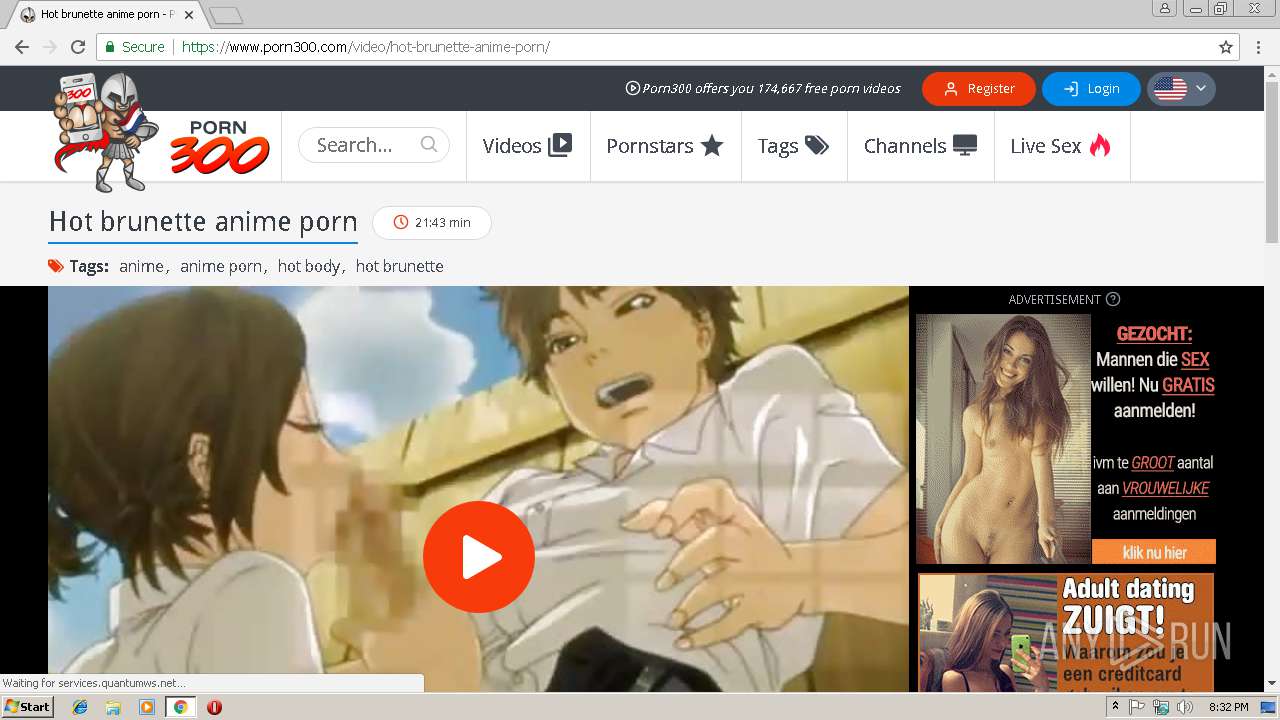Open the Live Sex menu item

click(x=1061, y=146)
